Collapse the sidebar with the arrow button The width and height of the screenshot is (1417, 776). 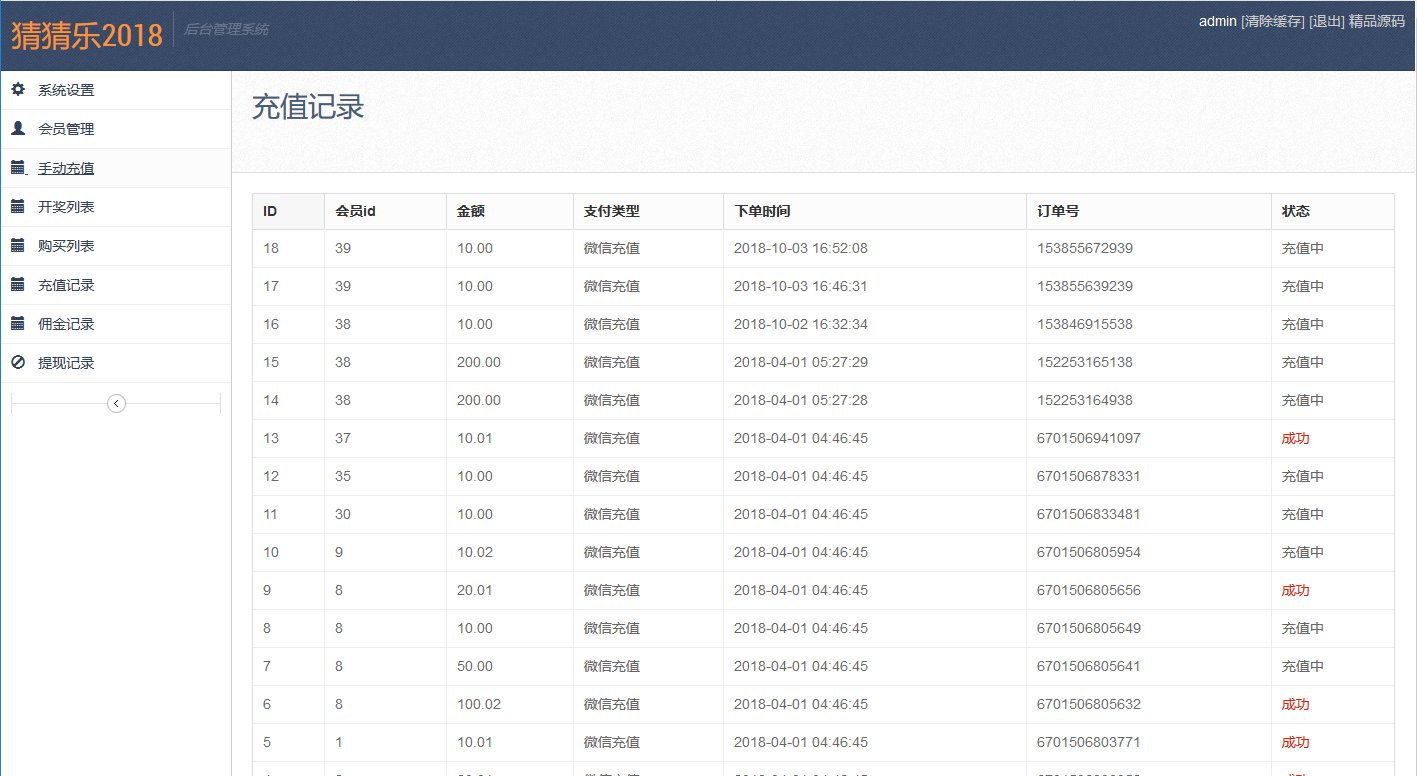click(116, 404)
